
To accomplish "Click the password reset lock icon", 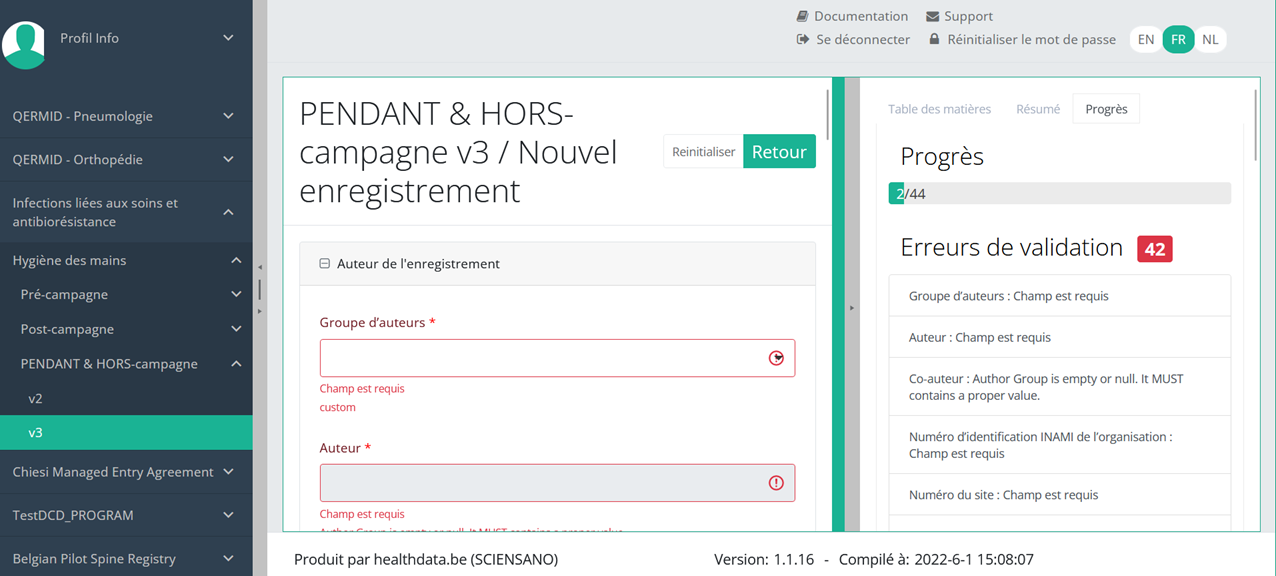I will [x=934, y=39].
